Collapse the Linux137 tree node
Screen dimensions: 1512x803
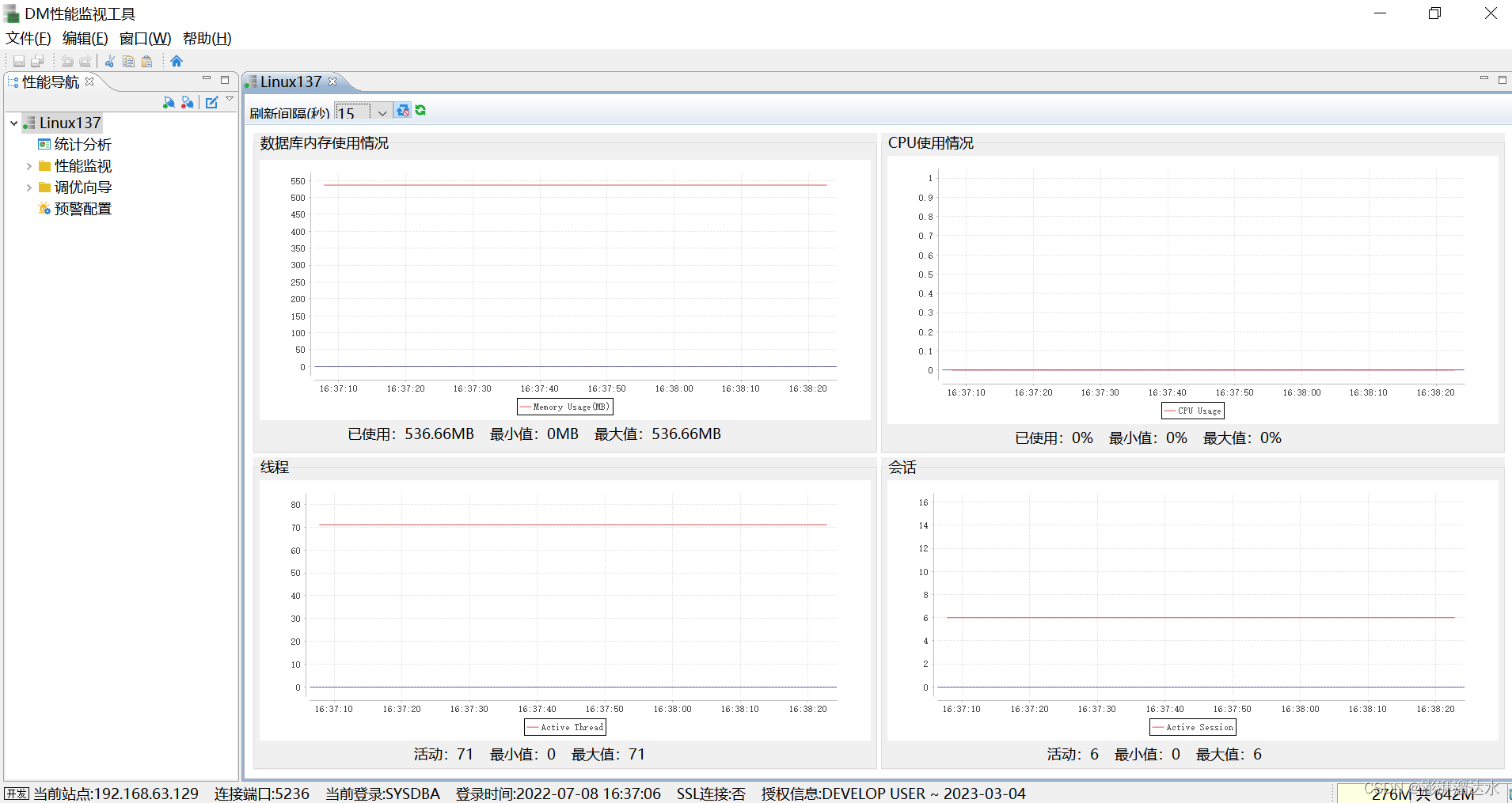tap(14, 123)
